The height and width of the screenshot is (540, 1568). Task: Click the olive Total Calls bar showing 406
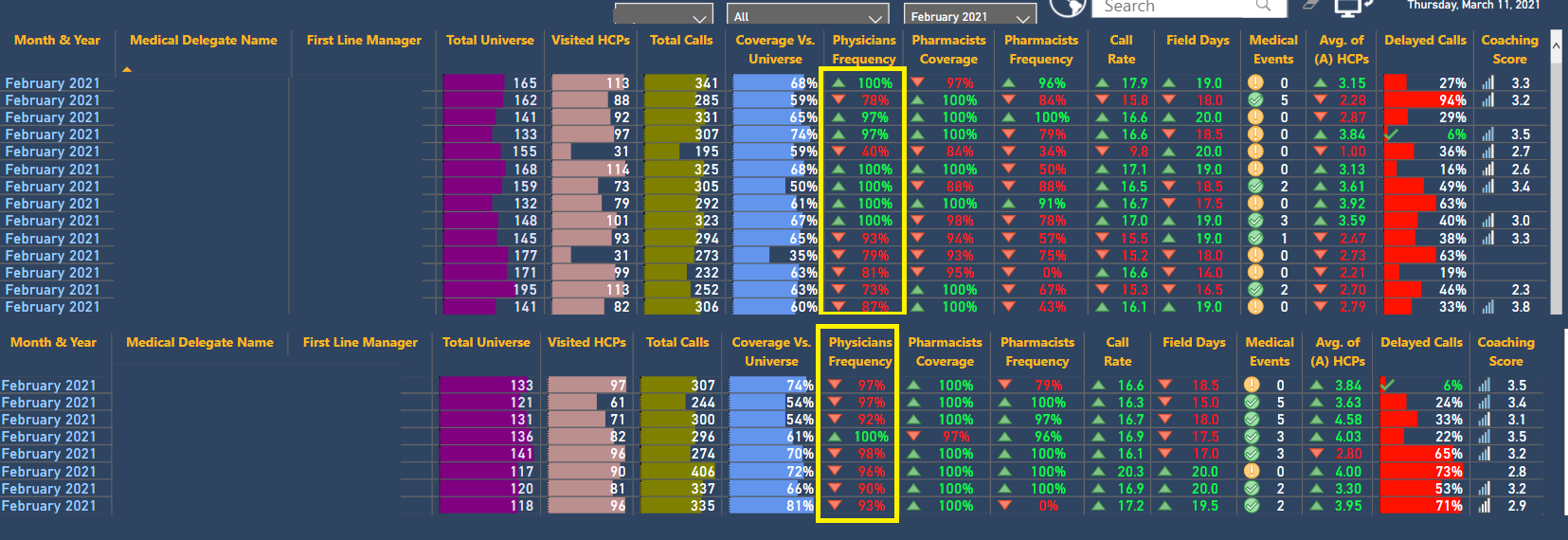point(678,471)
